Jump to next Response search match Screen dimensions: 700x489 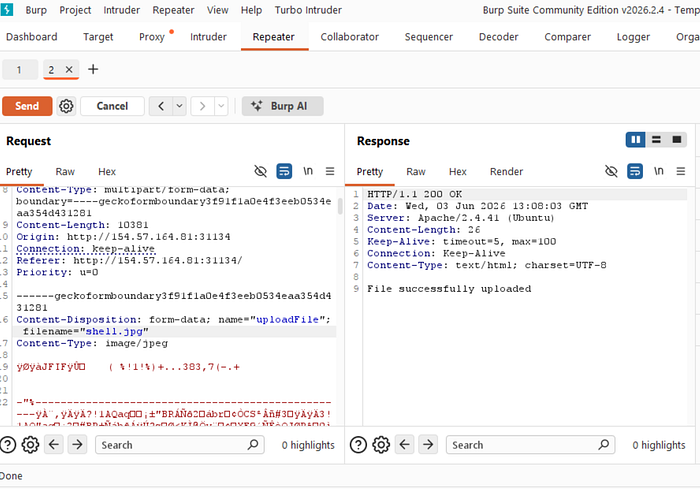click(428, 444)
